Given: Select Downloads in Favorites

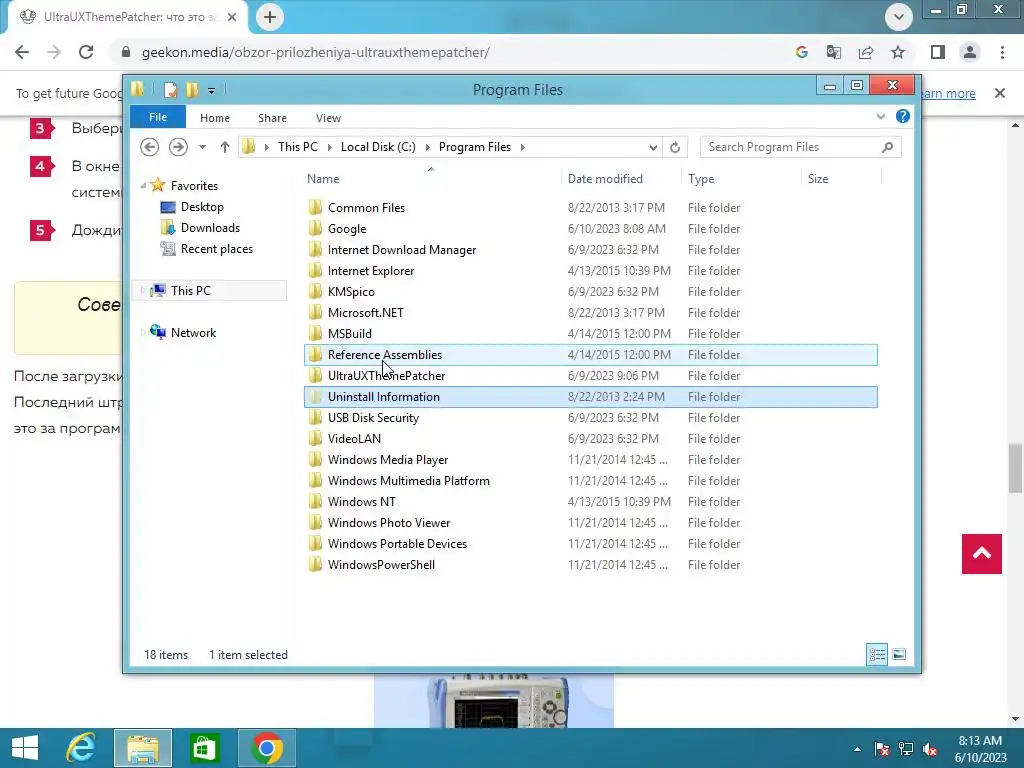Looking at the screenshot, I should tap(210, 228).
